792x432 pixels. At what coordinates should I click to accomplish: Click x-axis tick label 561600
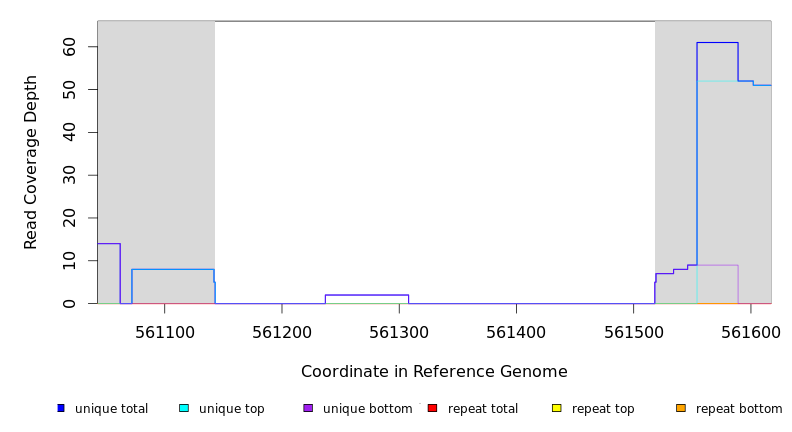tap(750, 331)
